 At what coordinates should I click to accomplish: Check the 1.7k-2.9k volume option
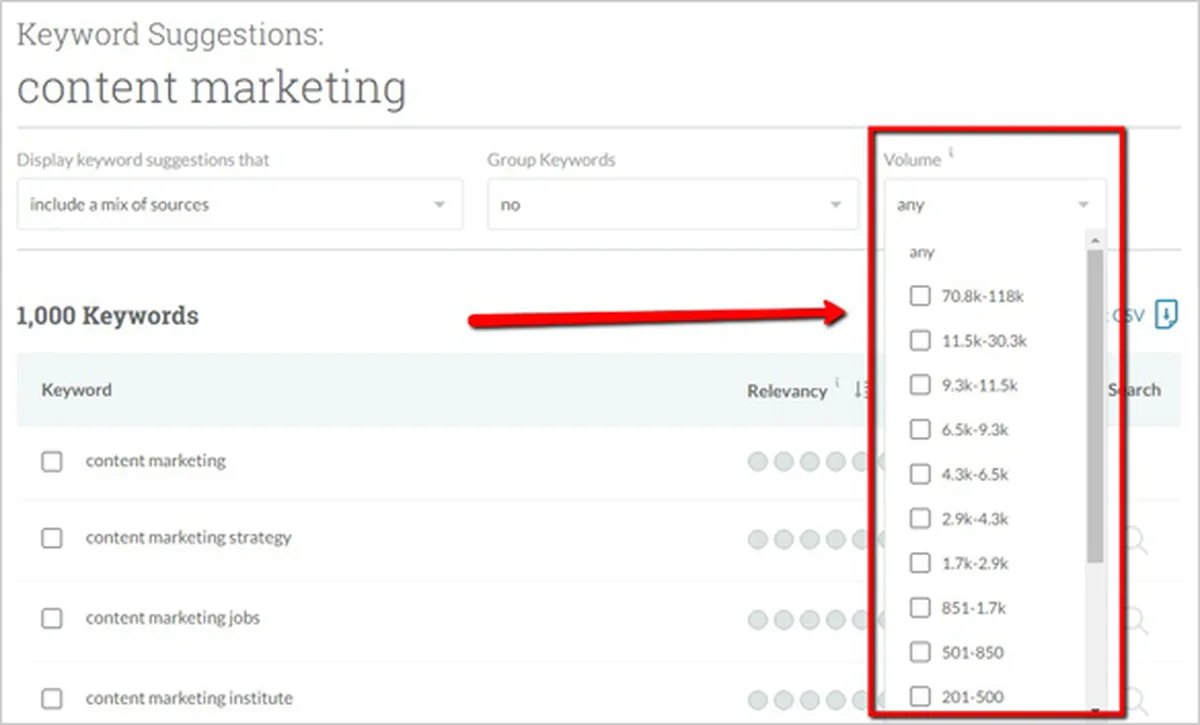pos(919,563)
